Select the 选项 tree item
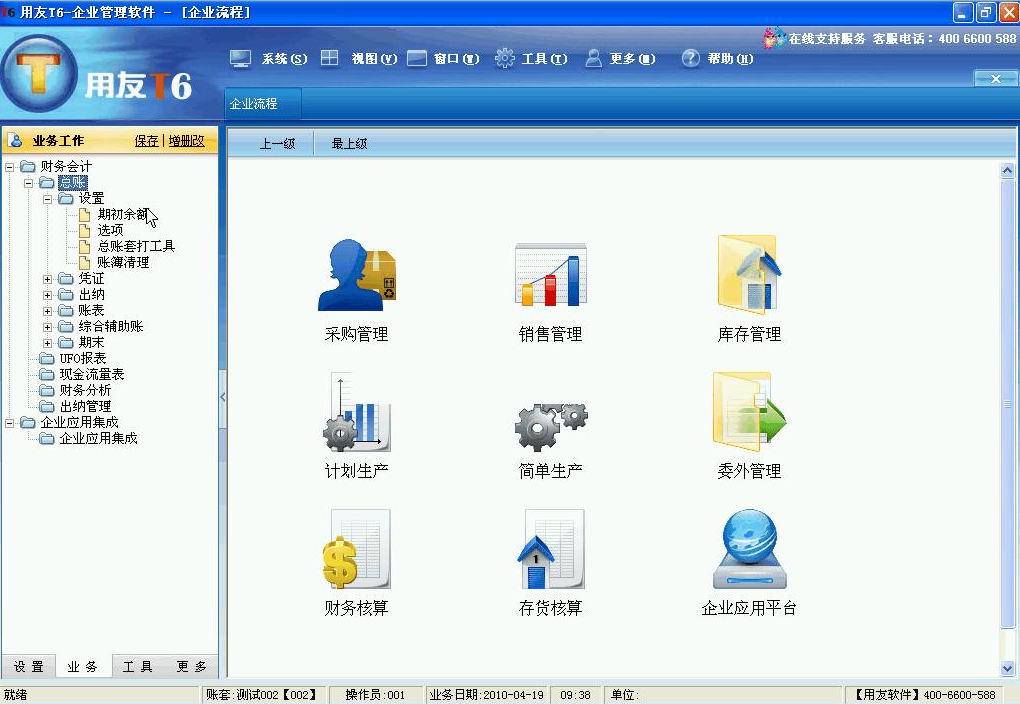The image size is (1020, 704). pos(110,230)
